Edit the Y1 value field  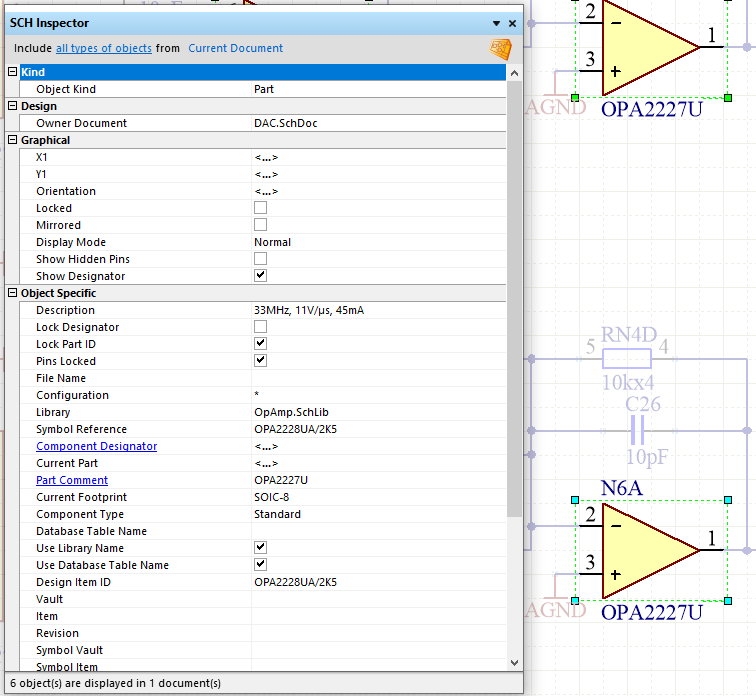(x=378, y=174)
